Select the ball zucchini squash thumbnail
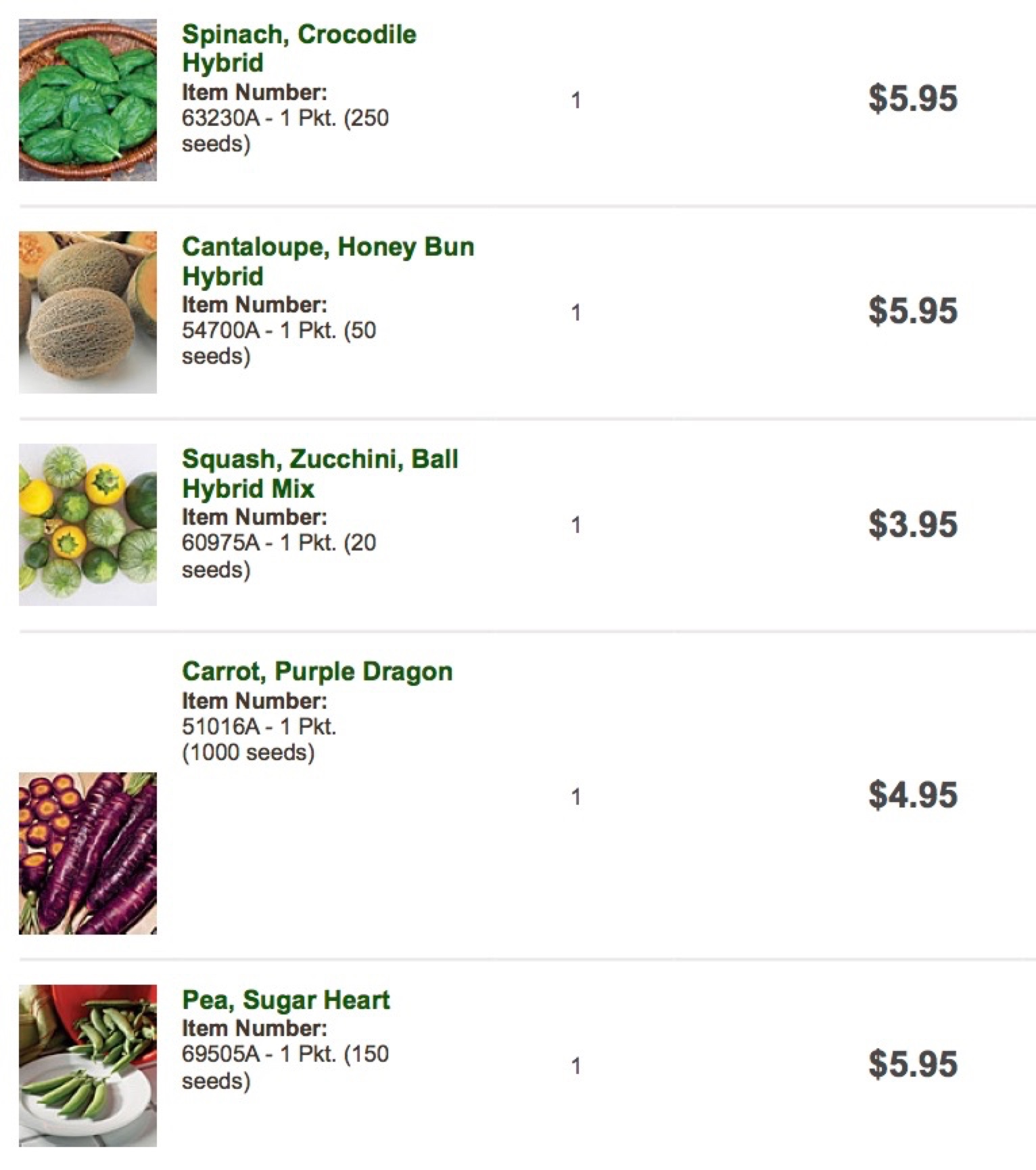 coord(88,525)
